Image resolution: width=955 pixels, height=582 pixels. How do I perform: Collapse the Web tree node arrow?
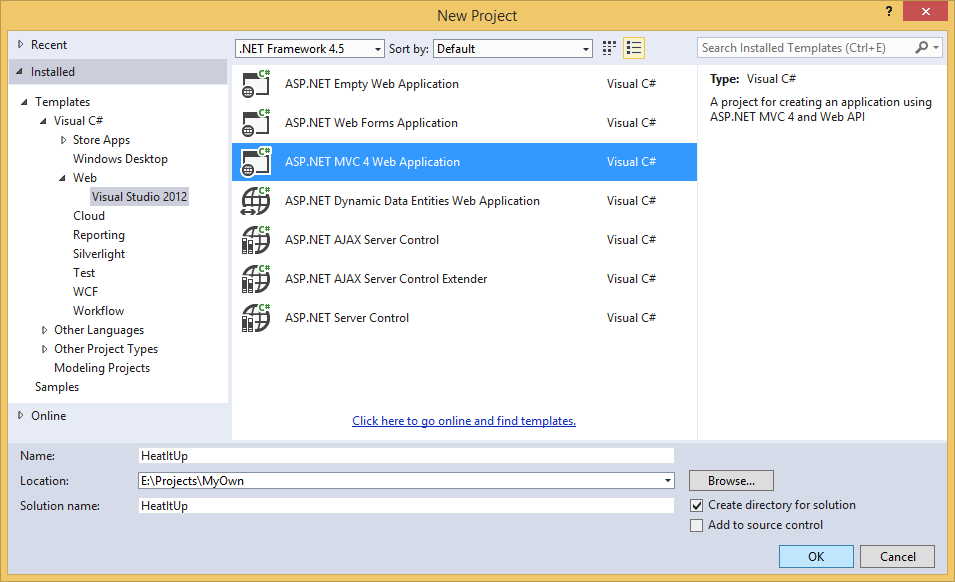[x=62, y=178]
